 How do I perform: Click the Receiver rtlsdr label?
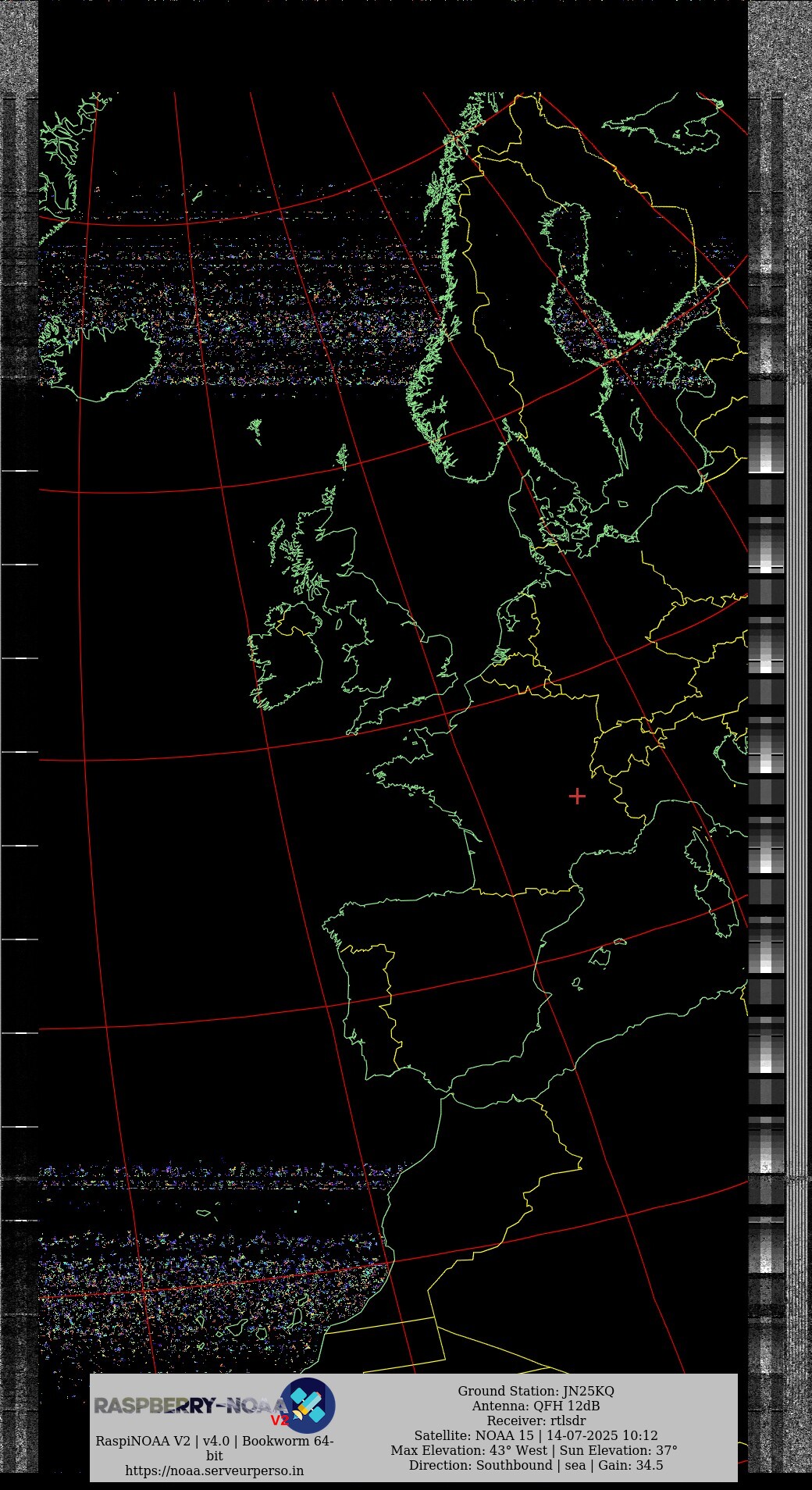tap(536, 1420)
